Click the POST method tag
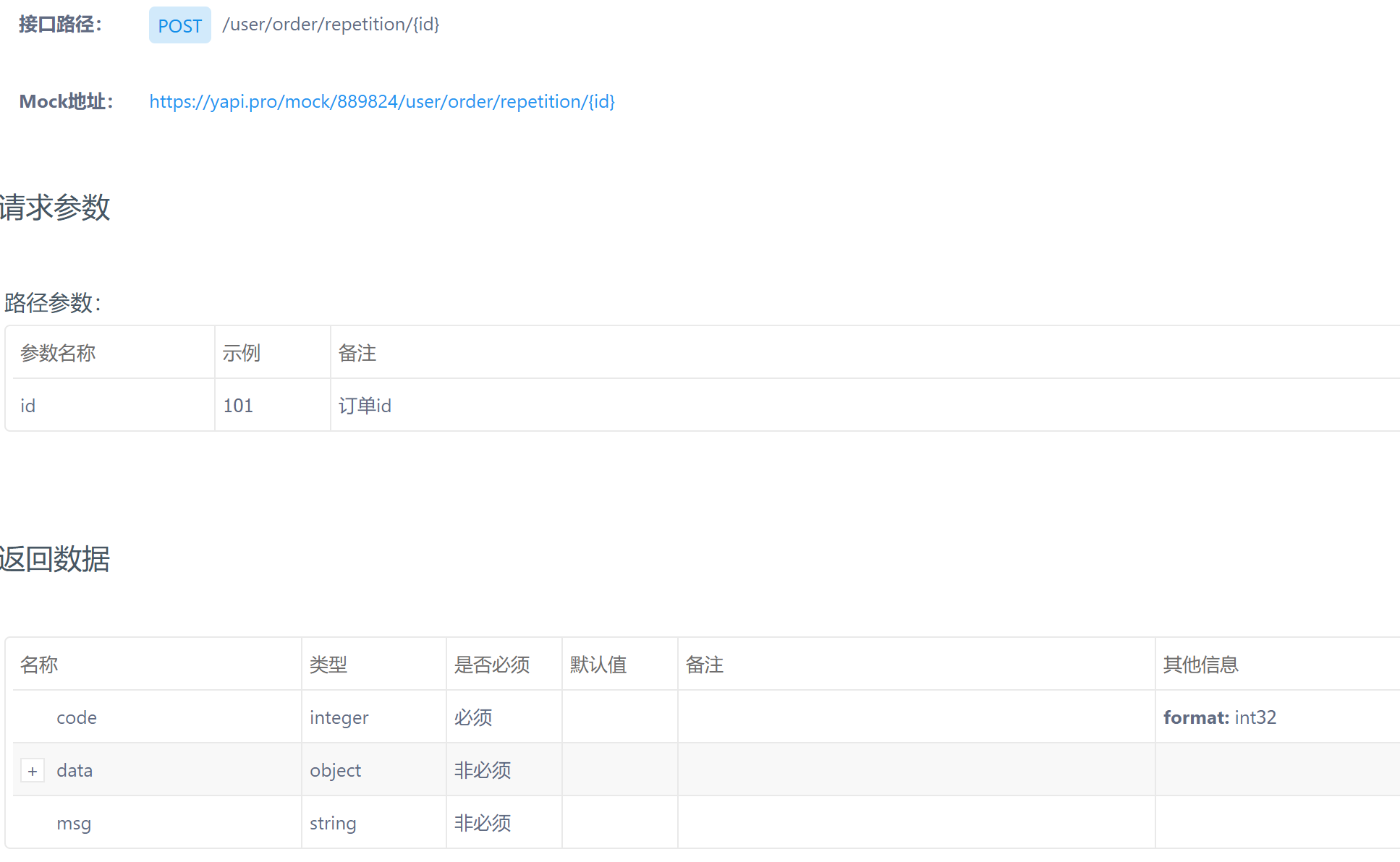This screenshot has height=862, width=1400. (179, 25)
